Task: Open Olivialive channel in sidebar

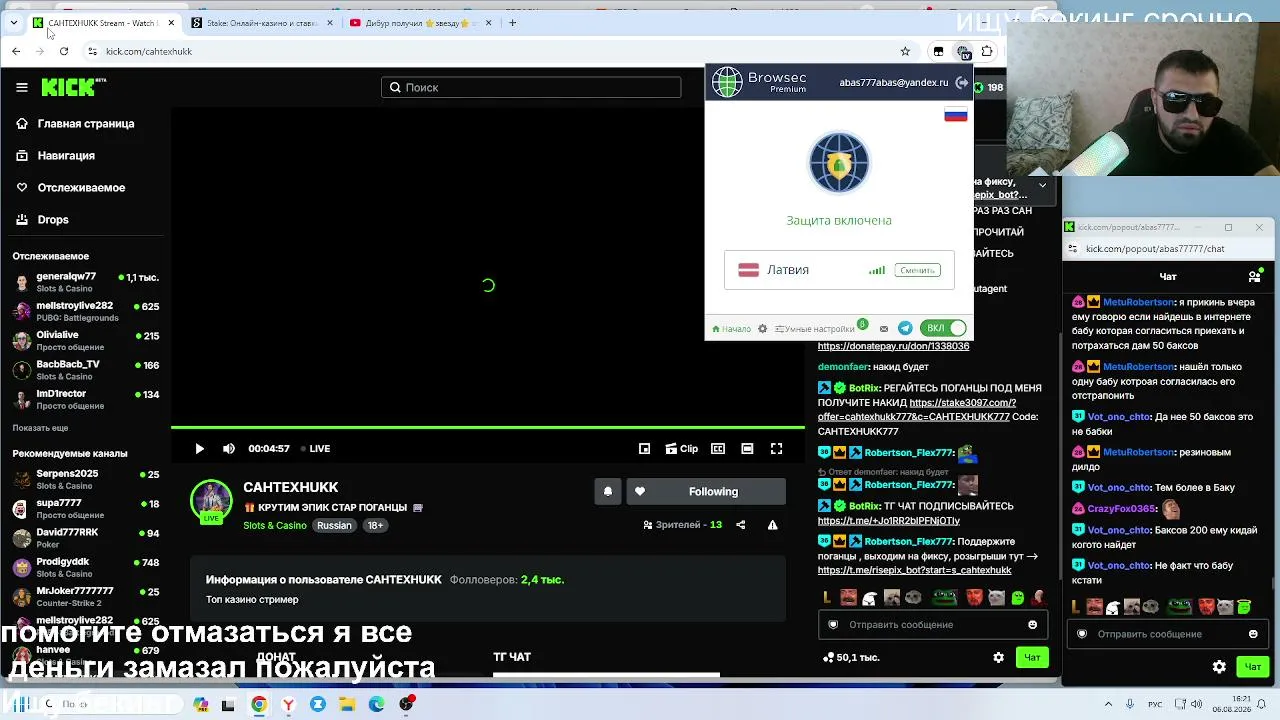Action: click(86, 341)
